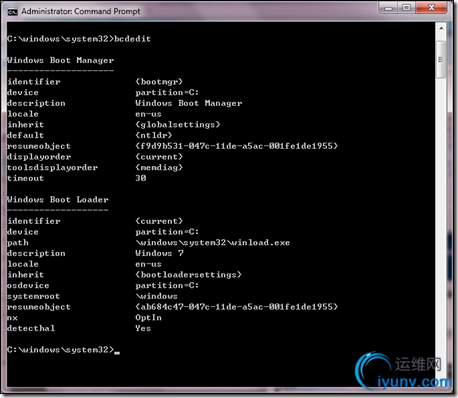Screen dimensions: 458x398
Task: Click the '{bootmgr}' identifier value
Action: point(159,82)
